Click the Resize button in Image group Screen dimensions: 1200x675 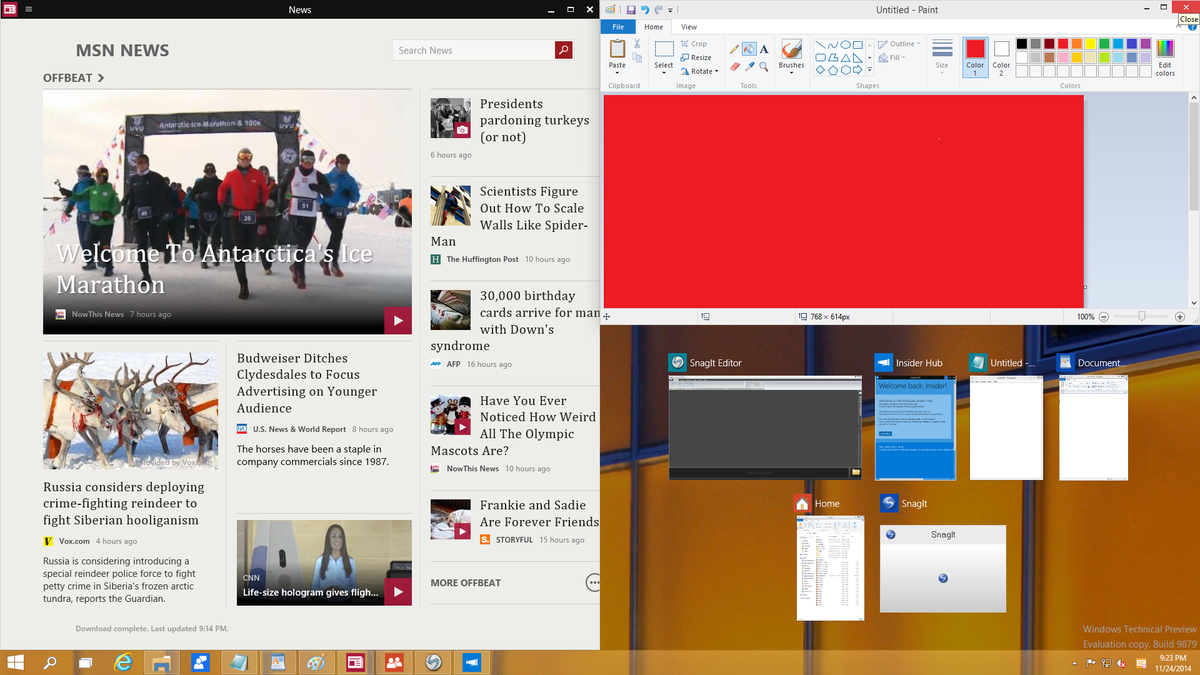(x=696, y=58)
